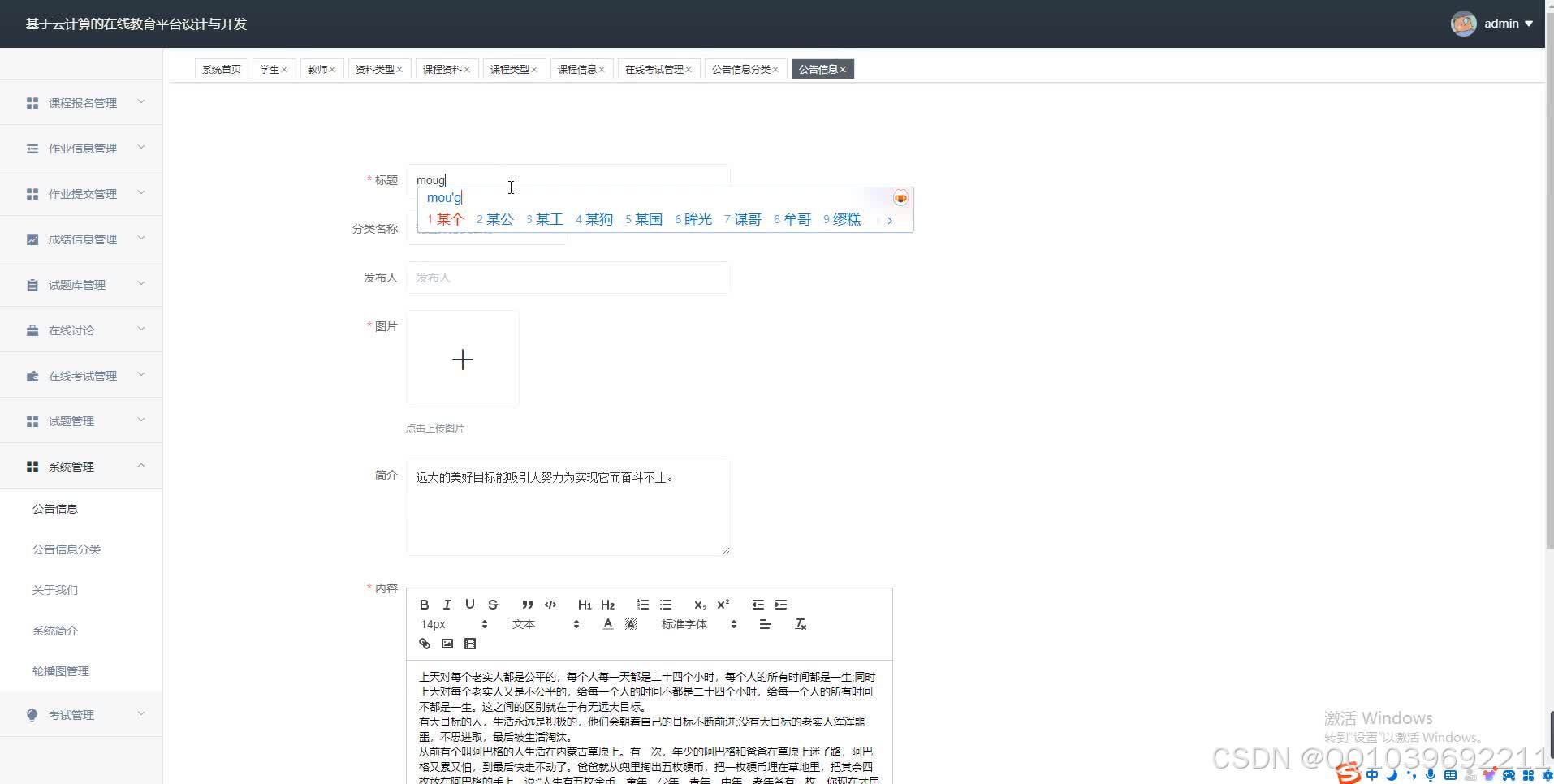Viewport: 1554px width, 784px height.
Task: Click Sogou IME skin emoji icon
Action: 900,198
